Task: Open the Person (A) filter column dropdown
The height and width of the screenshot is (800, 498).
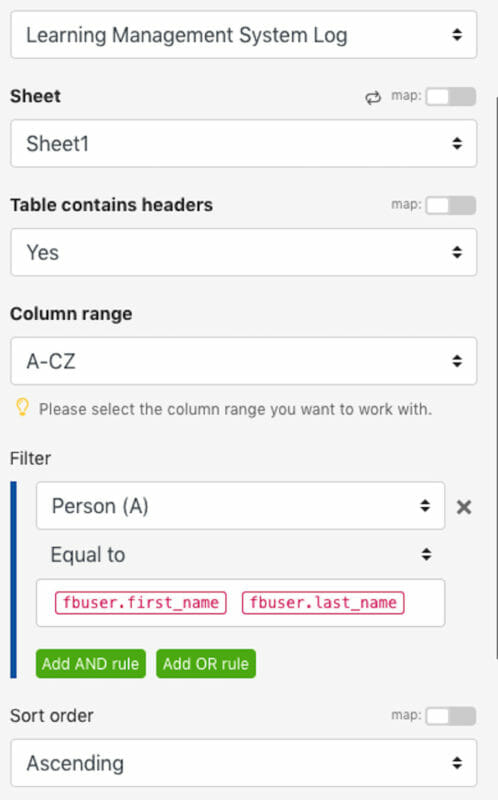Action: click(240, 506)
